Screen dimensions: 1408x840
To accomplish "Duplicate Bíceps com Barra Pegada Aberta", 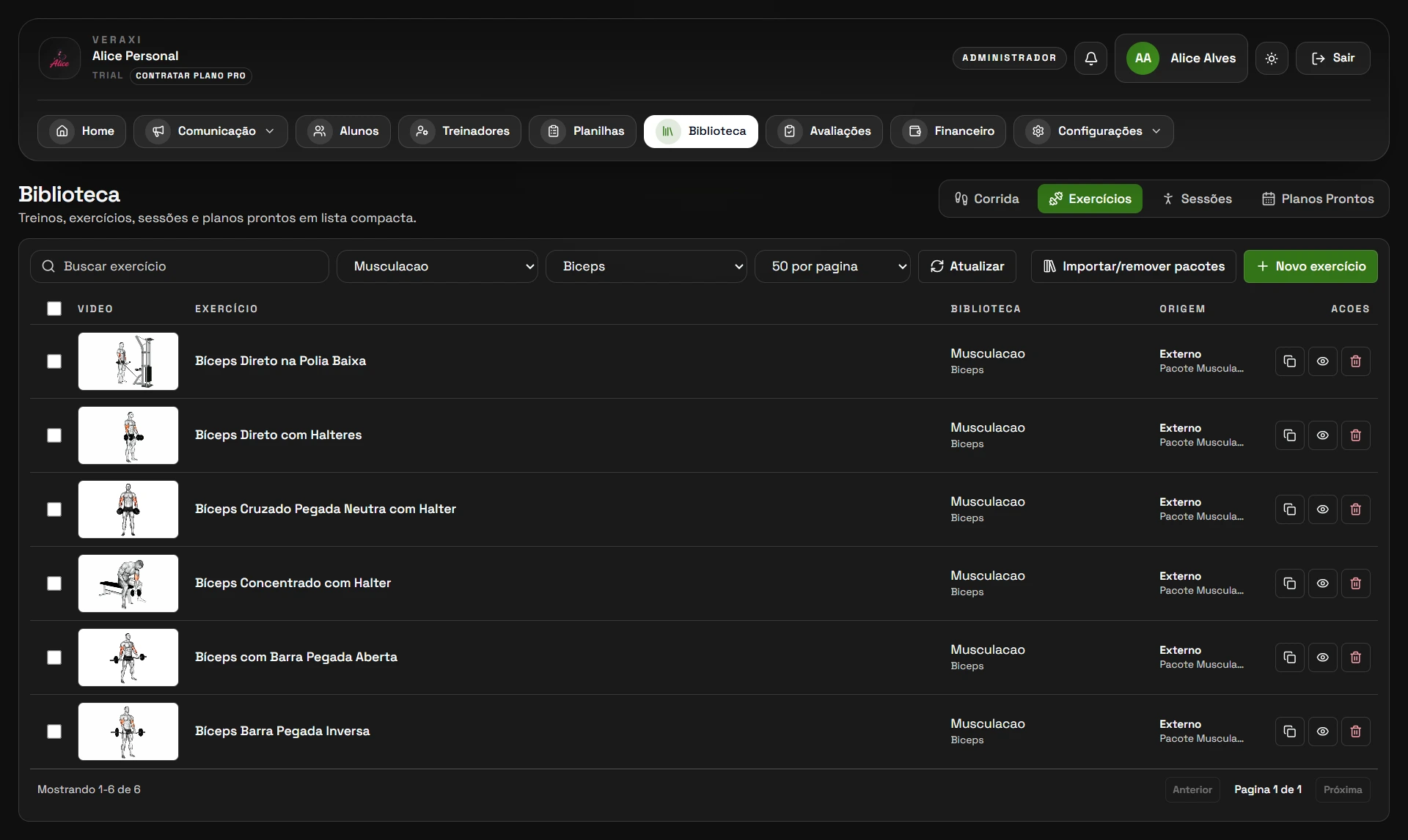I will 1289,657.
